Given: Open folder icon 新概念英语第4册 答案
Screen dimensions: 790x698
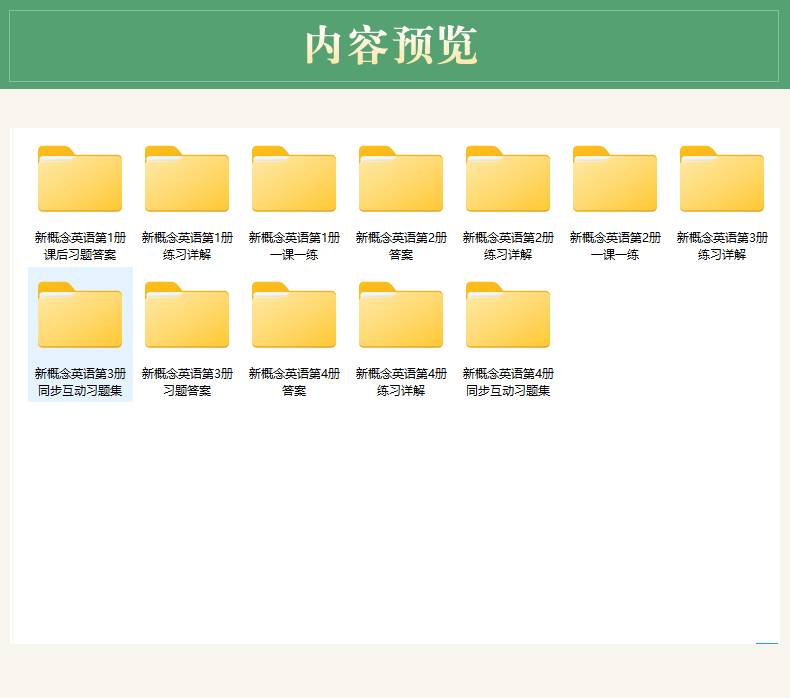Looking at the screenshot, I should [x=294, y=315].
